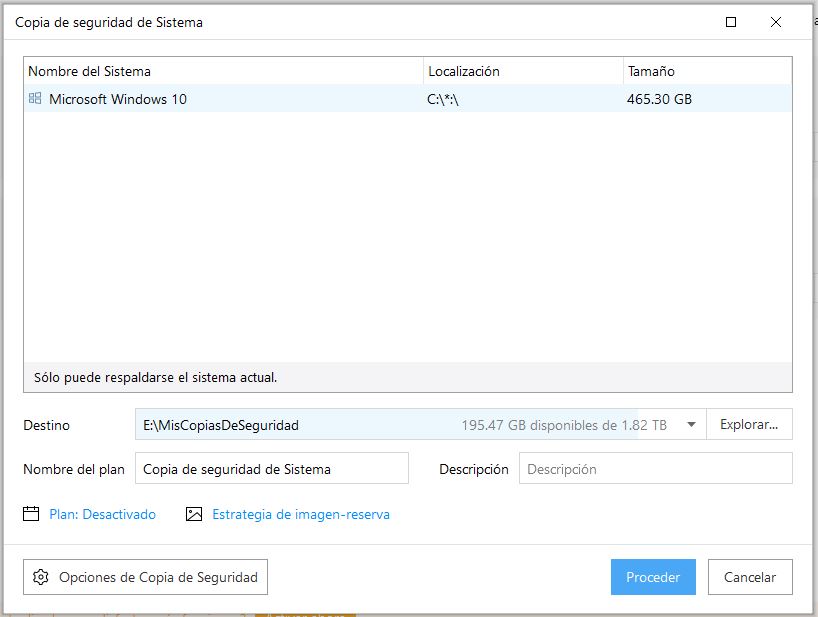Click into the Descripción input field
818x617 pixels.
tap(655, 468)
